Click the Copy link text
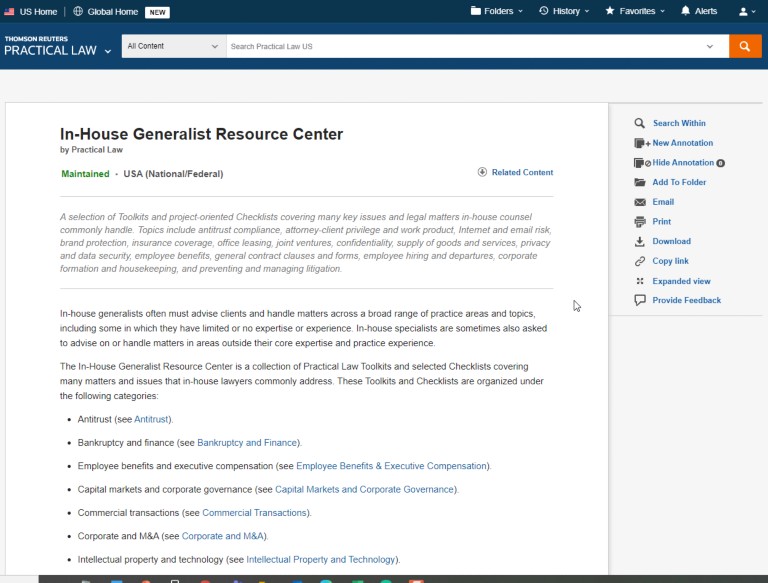This screenshot has height=583, width=768. point(671,261)
